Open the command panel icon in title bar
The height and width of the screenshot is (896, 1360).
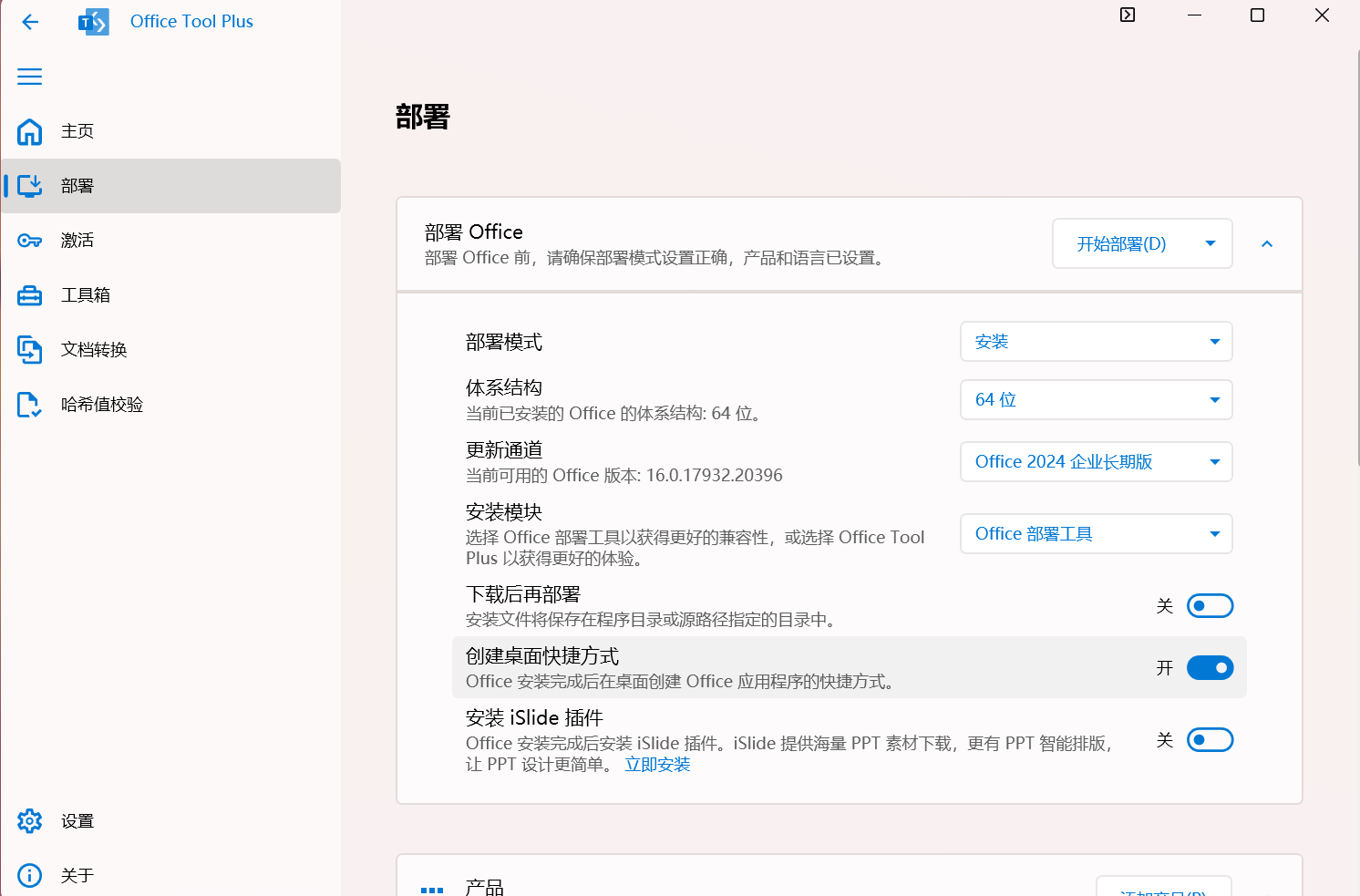(x=1128, y=15)
